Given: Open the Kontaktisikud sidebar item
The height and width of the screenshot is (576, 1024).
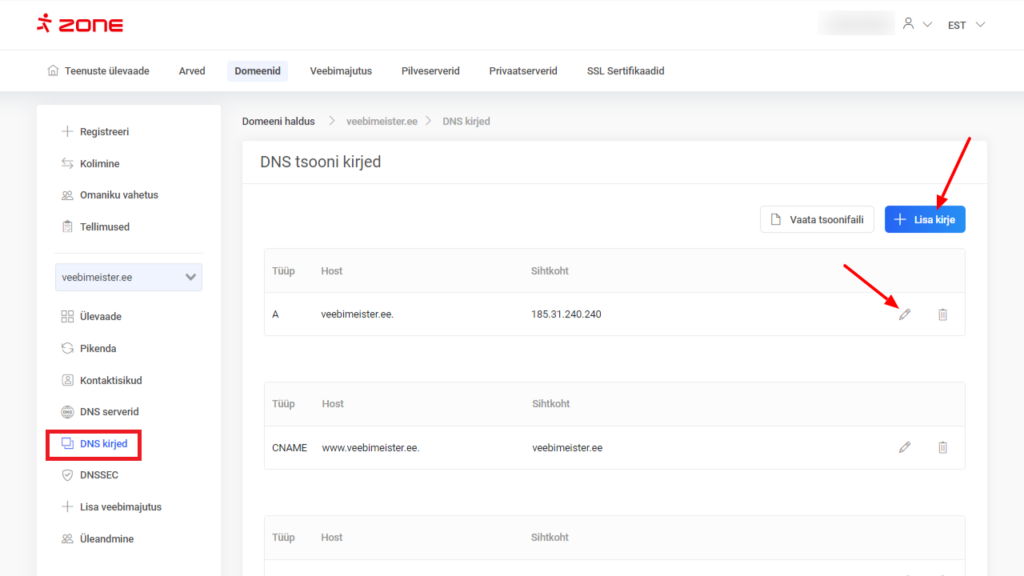Looking at the screenshot, I should (x=111, y=380).
